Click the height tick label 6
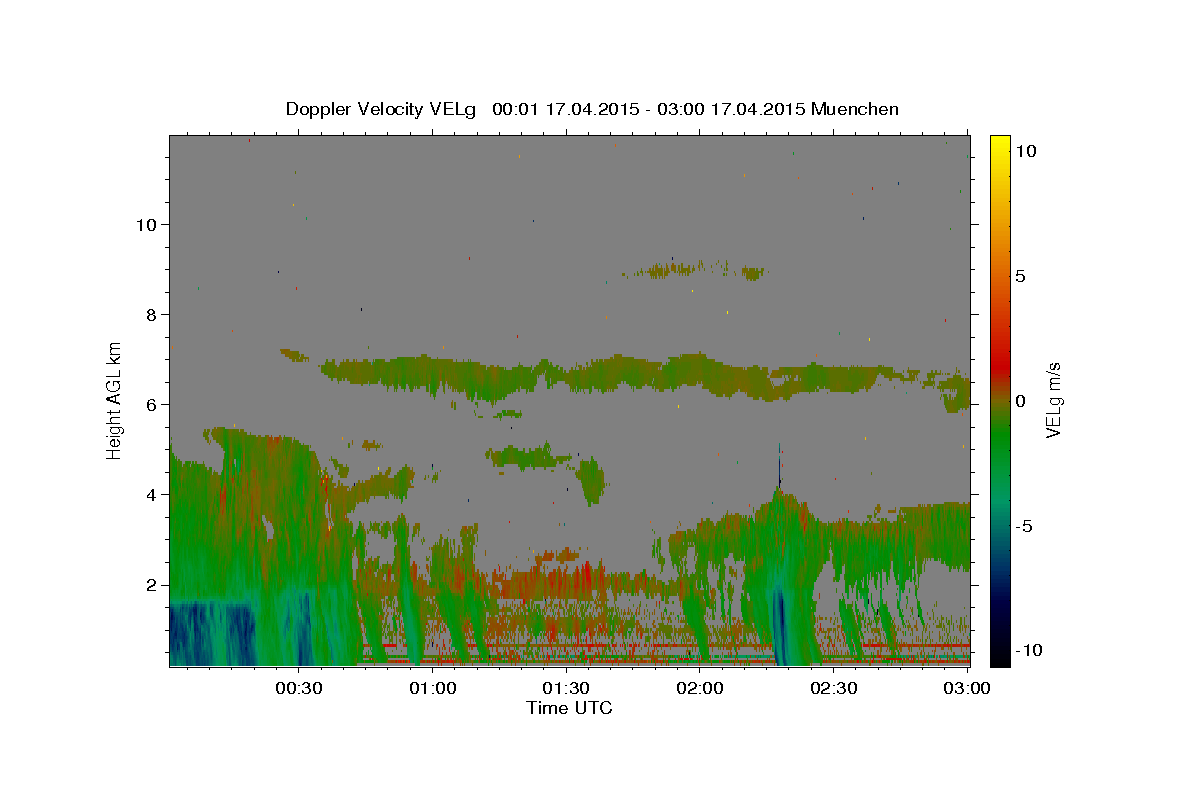Image resolution: width=1200 pixels, height=800 pixels. 152,404
